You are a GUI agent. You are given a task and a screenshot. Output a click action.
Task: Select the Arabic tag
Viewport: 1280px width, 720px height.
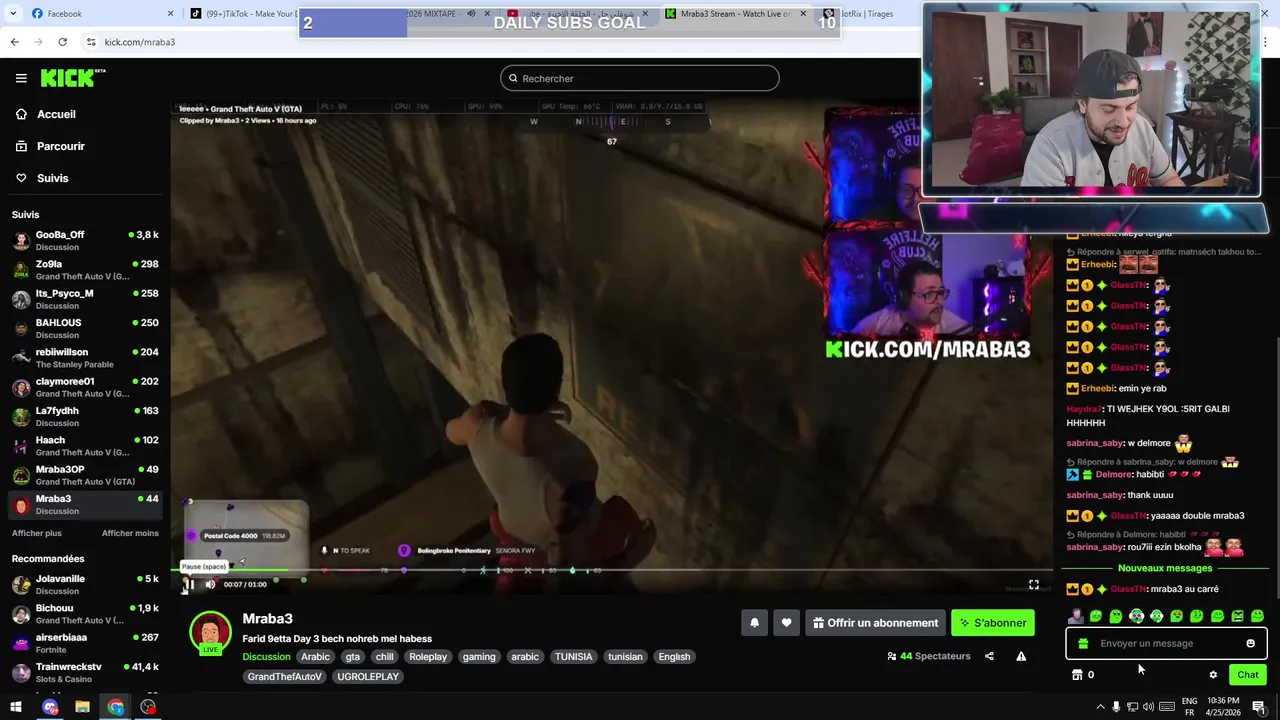click(x=315, y=657)
